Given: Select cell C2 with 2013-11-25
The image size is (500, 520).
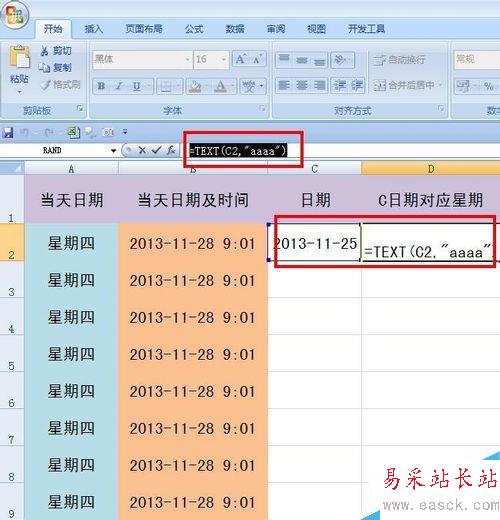Looking at the screenshot, I should [x=315, y=242].
